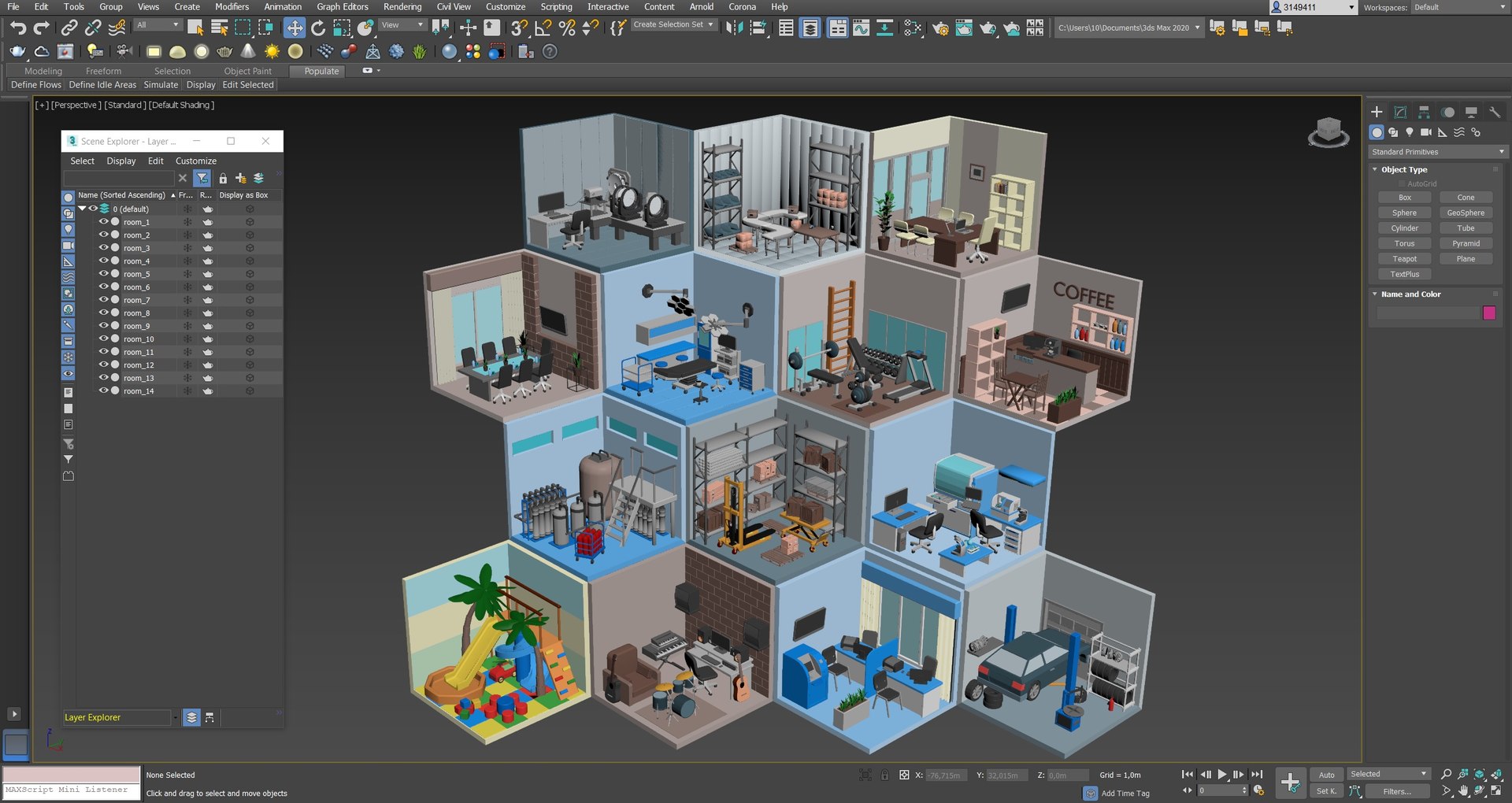Click the Redo arrow icon
Viewport: 1512px width, 803px height.
point(41,28)
